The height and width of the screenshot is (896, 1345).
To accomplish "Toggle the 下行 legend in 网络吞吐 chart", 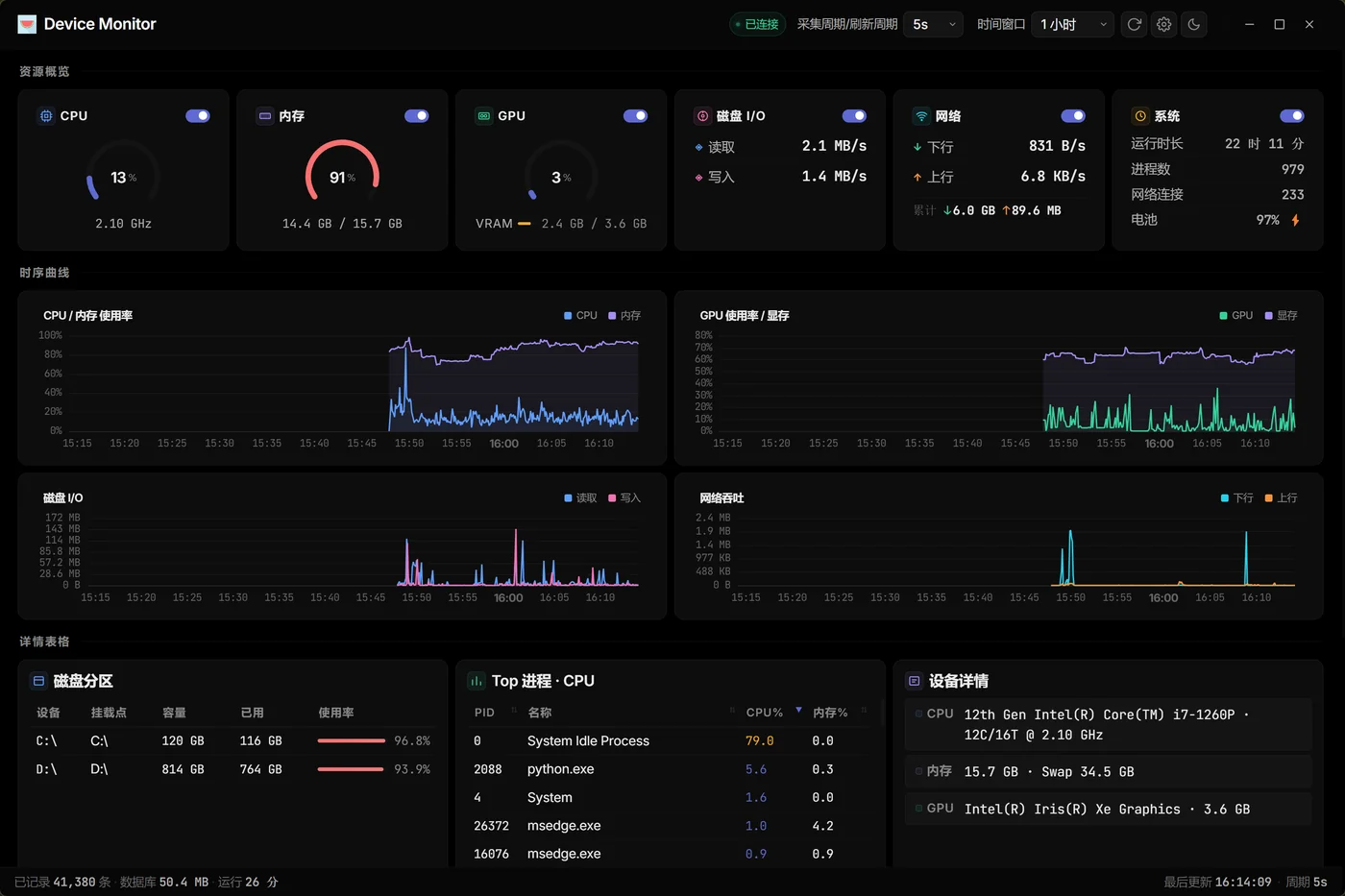I will 1237,498.
